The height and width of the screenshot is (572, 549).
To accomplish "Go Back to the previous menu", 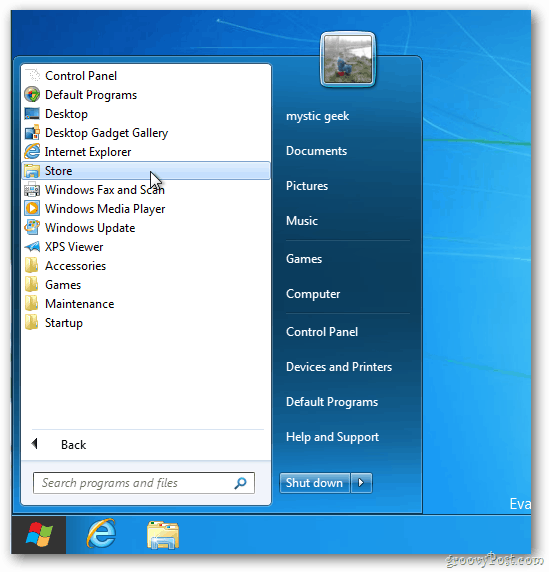I will coord(74,445).
